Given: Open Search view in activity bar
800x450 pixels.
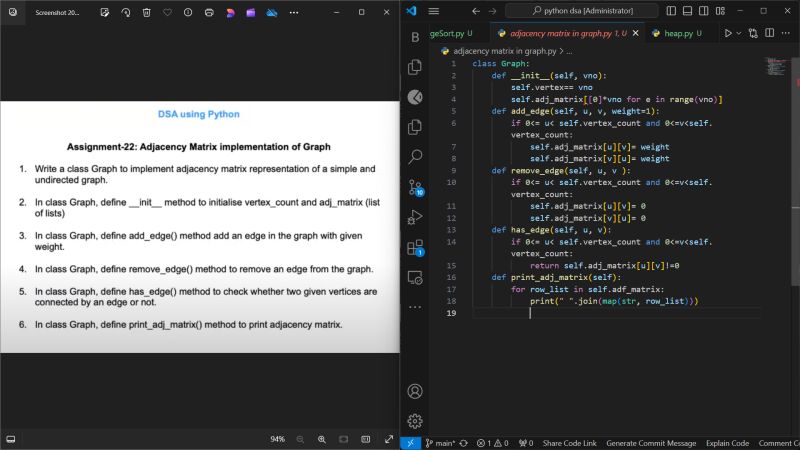Looking at the screenshot, I should click(415, 157).
